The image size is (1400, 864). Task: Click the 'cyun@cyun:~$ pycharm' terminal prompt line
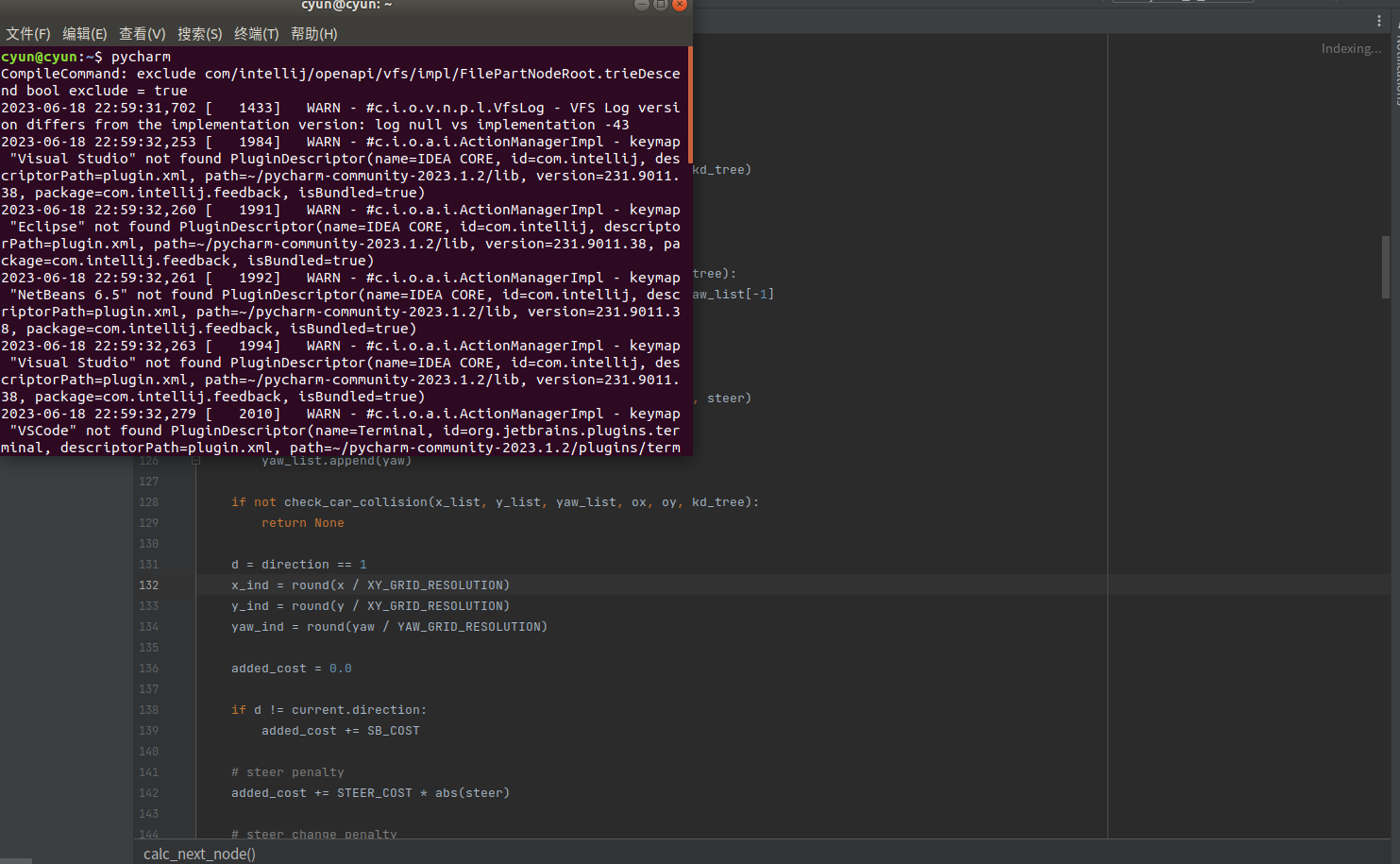(86, 57)
